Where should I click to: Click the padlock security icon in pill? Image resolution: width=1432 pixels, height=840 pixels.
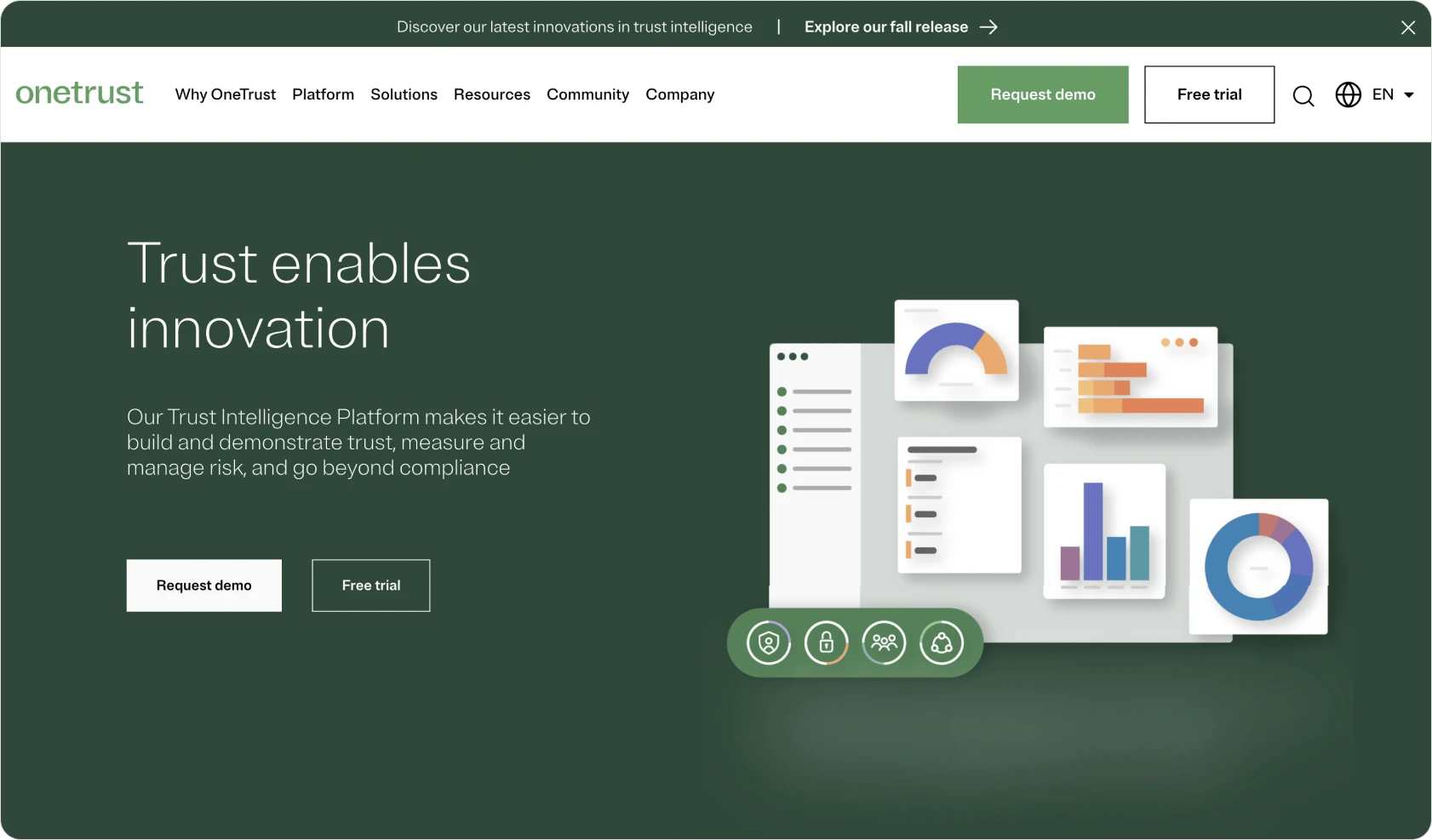coord(827,643)
